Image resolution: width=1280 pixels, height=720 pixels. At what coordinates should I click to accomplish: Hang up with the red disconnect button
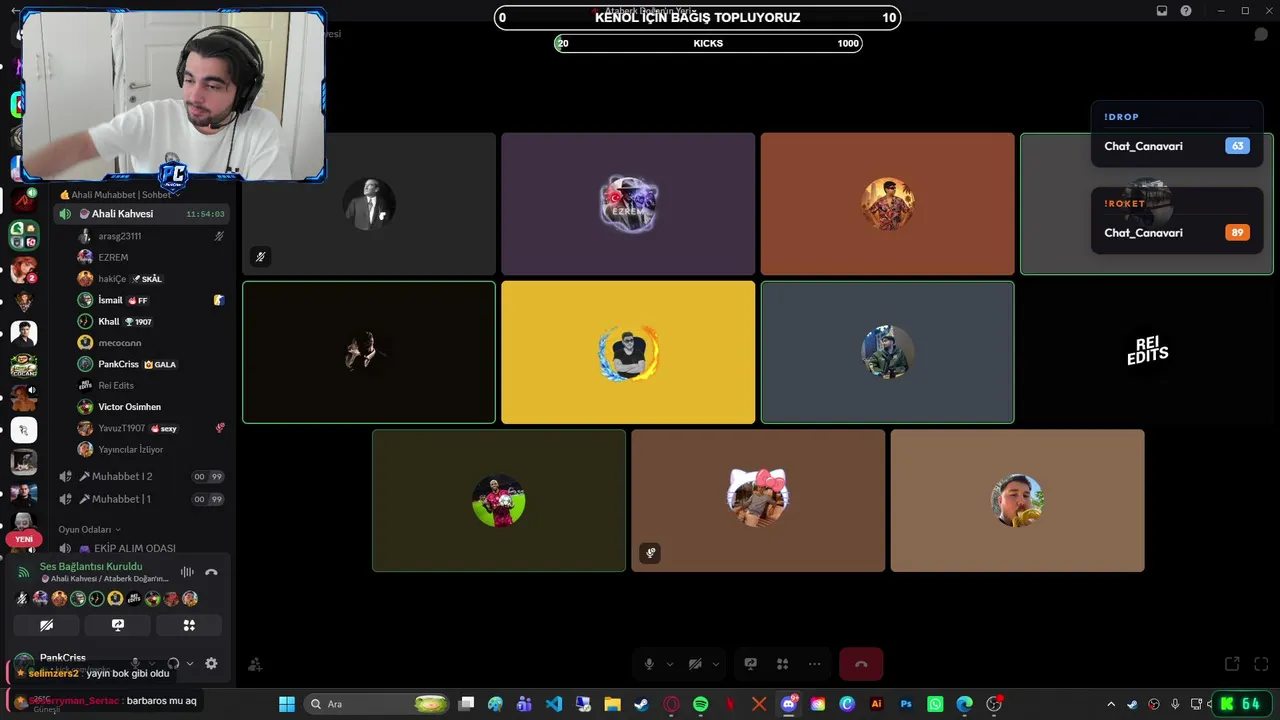pyautogui.click(x=861, y=664)
